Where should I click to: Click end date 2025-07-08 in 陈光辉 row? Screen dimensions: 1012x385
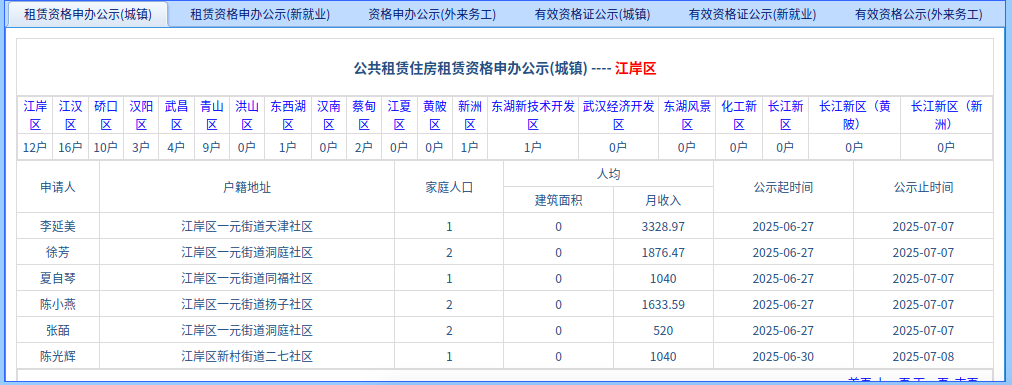click(923, 357)
